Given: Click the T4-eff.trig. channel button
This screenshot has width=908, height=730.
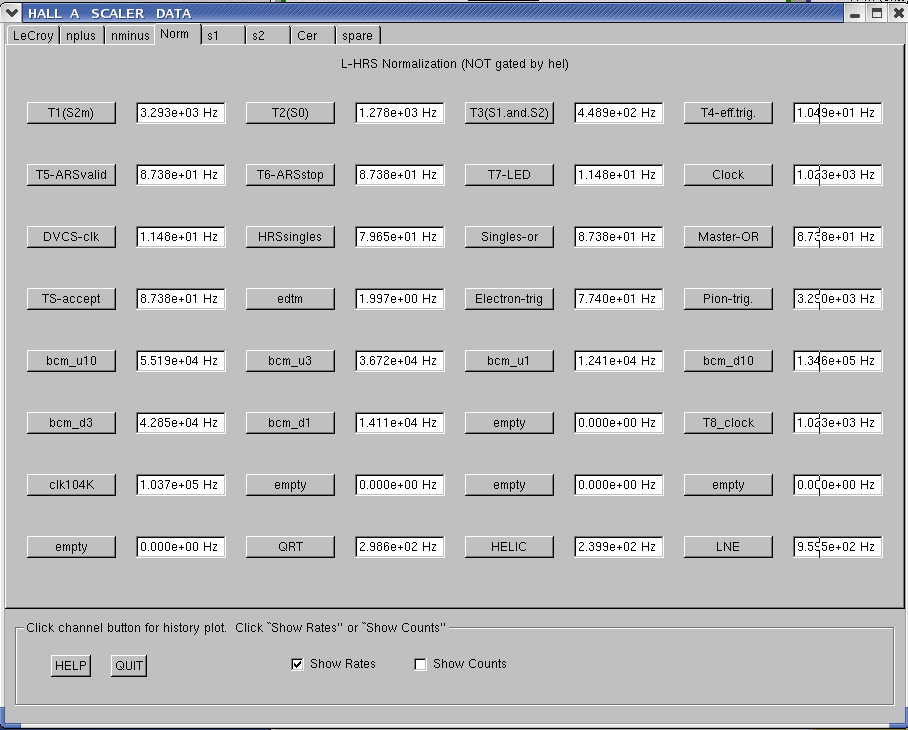Looking at the screenshot, I should click(728, 113).
